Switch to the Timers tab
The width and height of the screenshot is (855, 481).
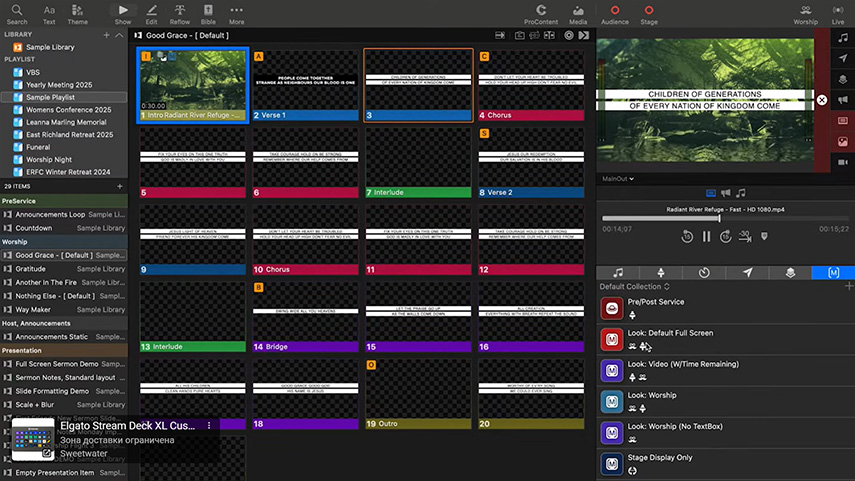point(704,273)
